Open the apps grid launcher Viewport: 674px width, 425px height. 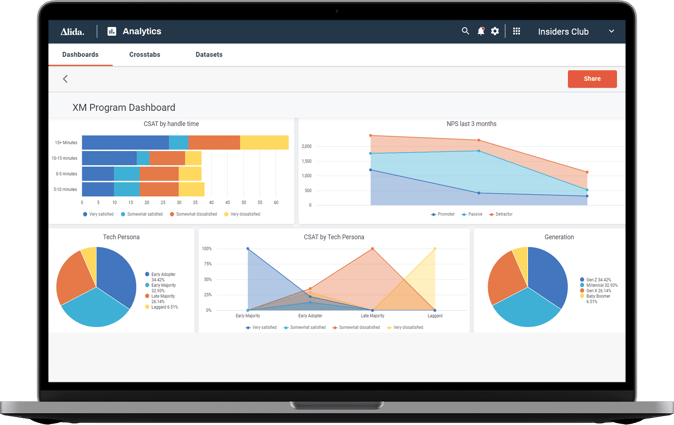pyautogui.click(x=516, y=31)
